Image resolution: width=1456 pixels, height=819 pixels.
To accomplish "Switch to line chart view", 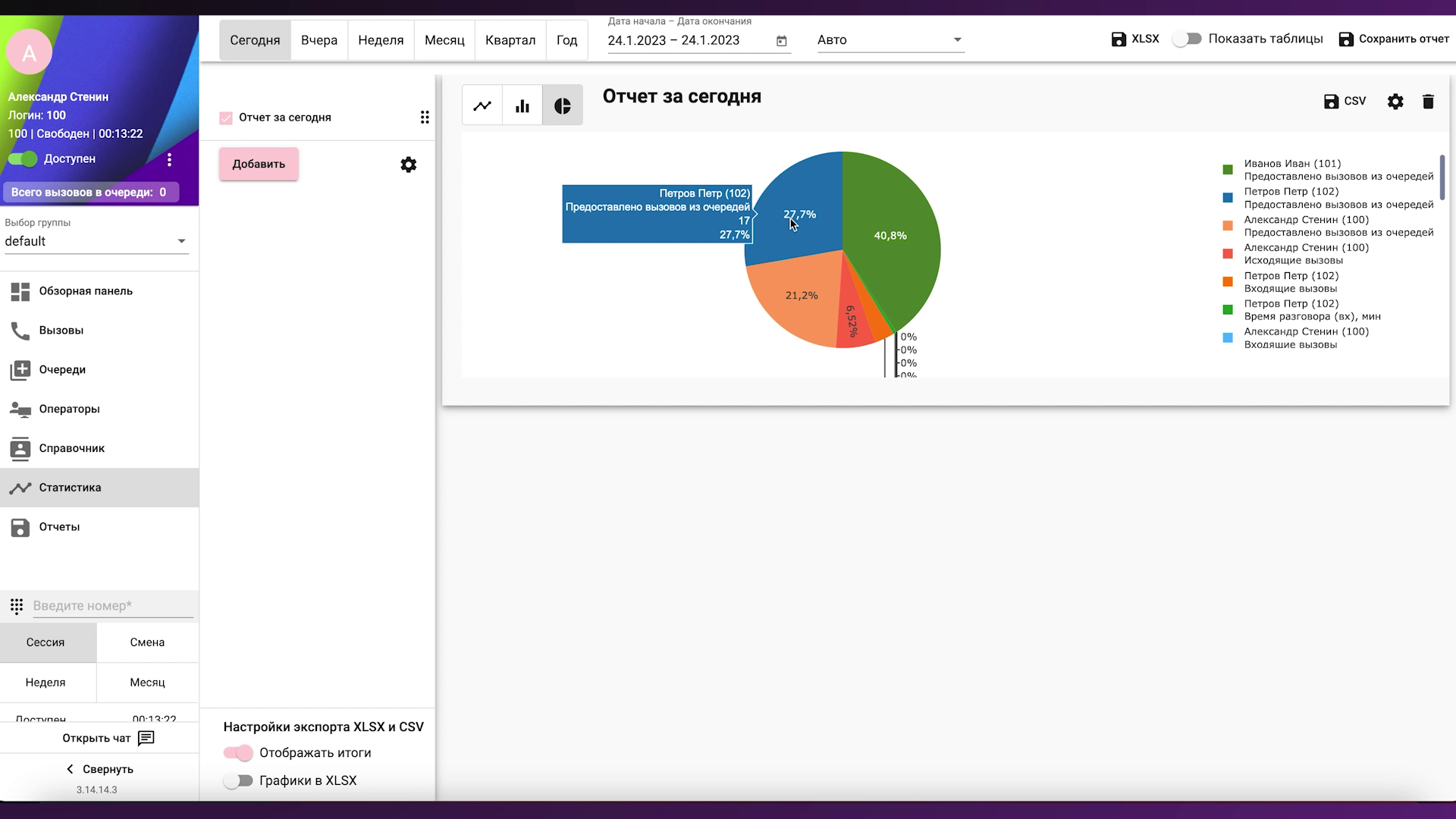I will pos(482,106).
